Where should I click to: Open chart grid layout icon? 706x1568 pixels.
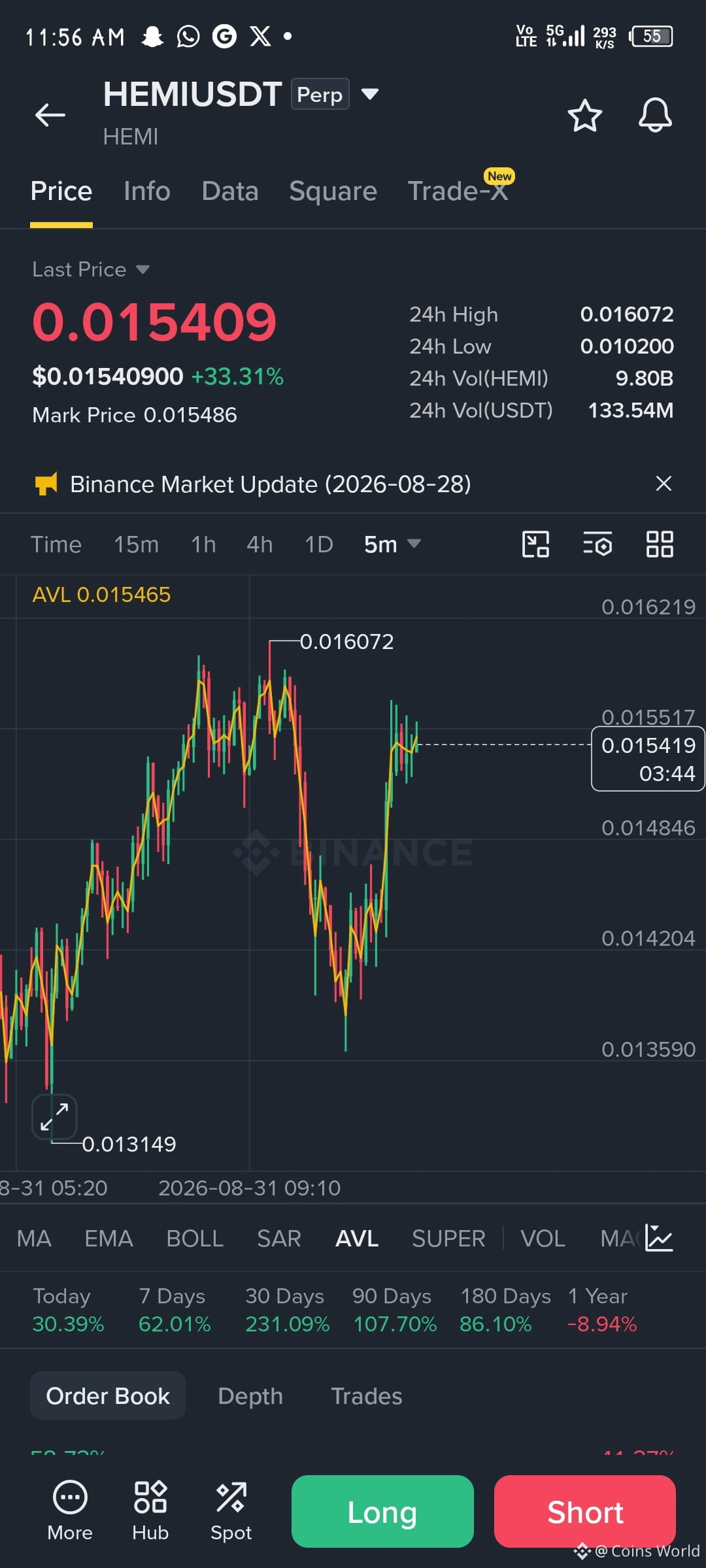(x=660, y=544)
